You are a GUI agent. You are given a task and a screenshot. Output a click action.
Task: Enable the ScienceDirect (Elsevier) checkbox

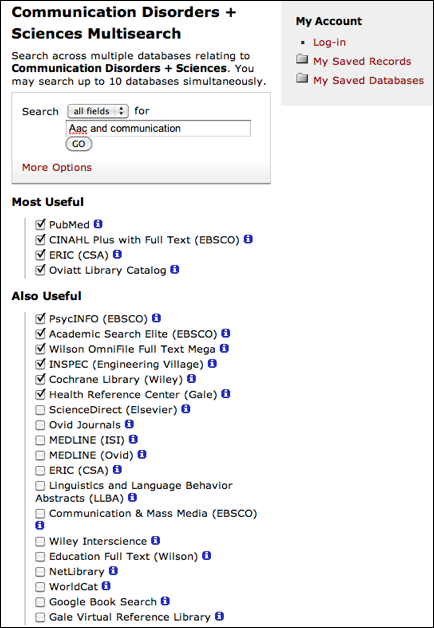pyautogui.click(x=40, y=410)
